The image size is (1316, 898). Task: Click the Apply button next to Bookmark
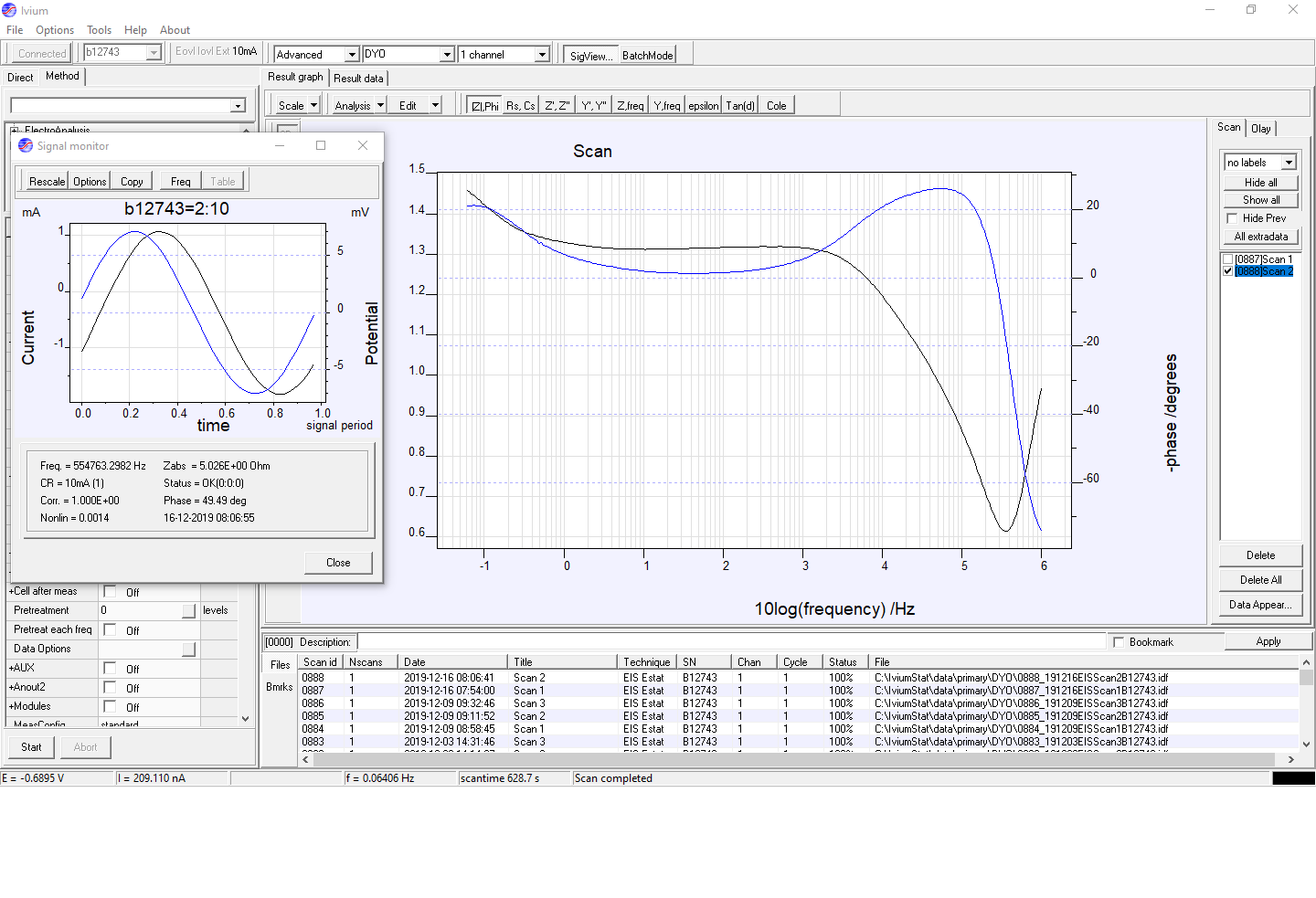(1268, 642)
